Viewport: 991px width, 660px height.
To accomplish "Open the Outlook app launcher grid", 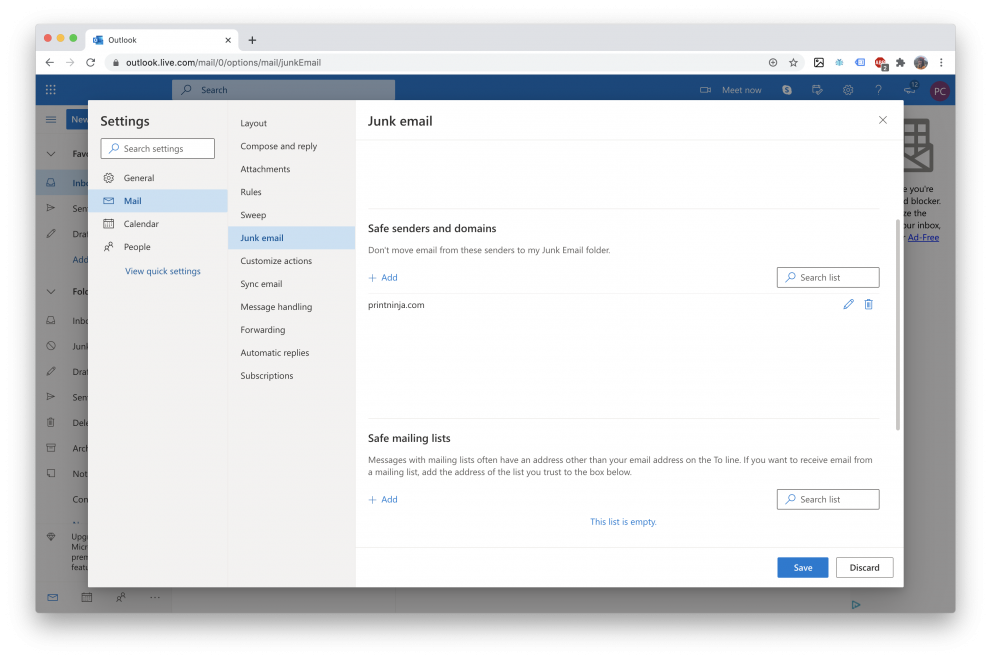I will pos(51,90).
